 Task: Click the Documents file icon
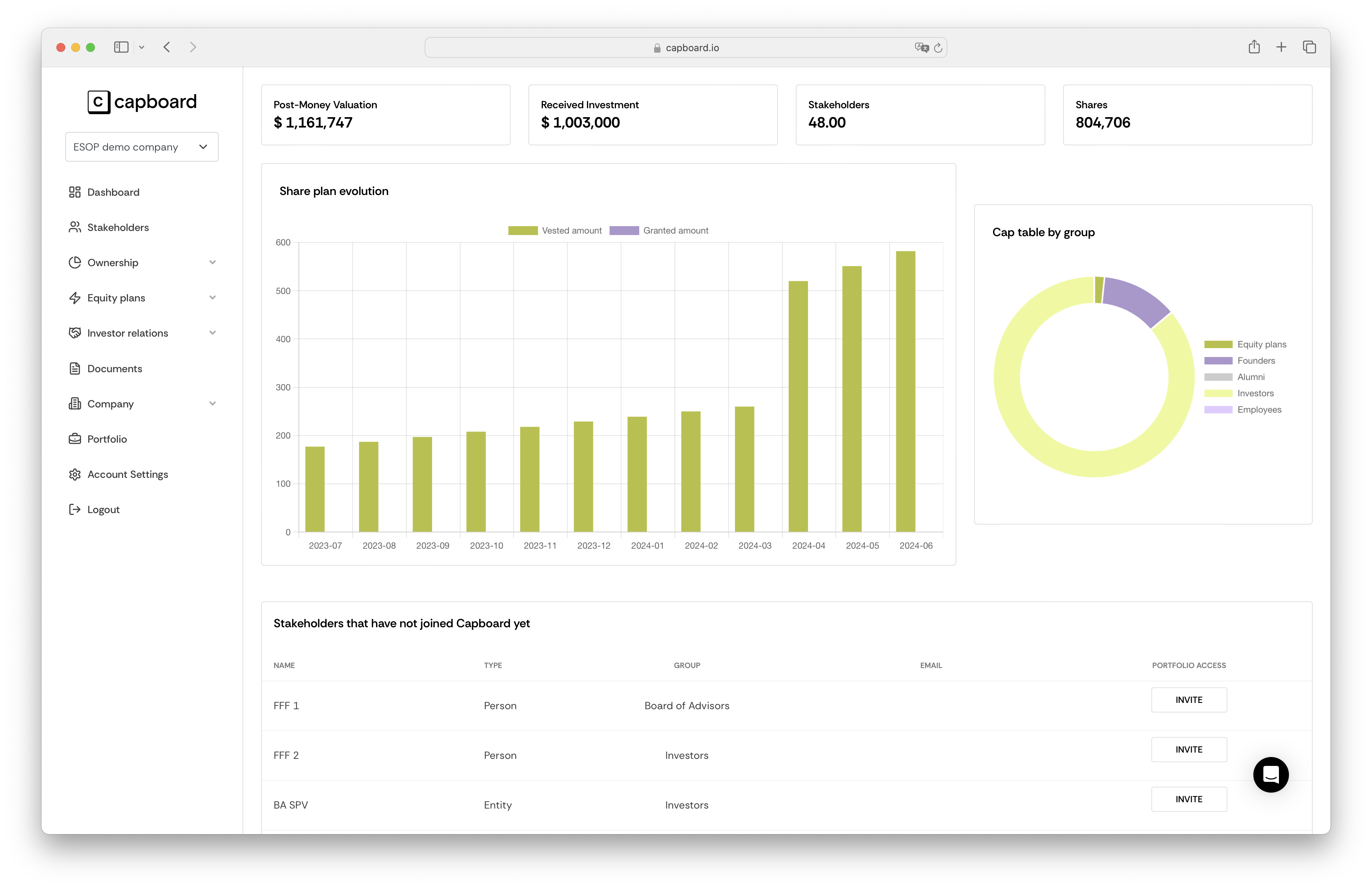coord(75,369)
